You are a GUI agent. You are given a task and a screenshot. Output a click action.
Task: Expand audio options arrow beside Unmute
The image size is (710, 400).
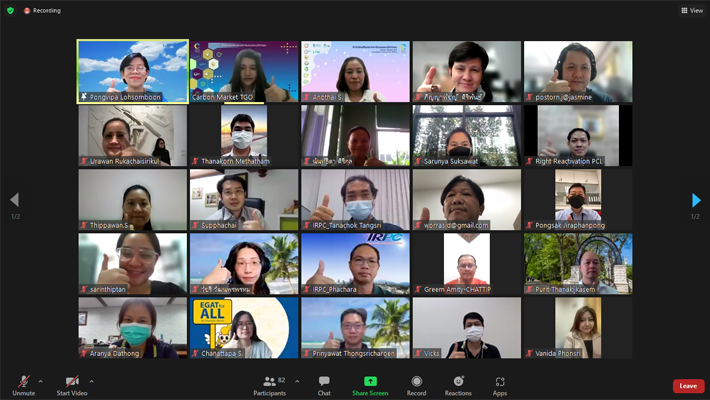pos(40,381)
